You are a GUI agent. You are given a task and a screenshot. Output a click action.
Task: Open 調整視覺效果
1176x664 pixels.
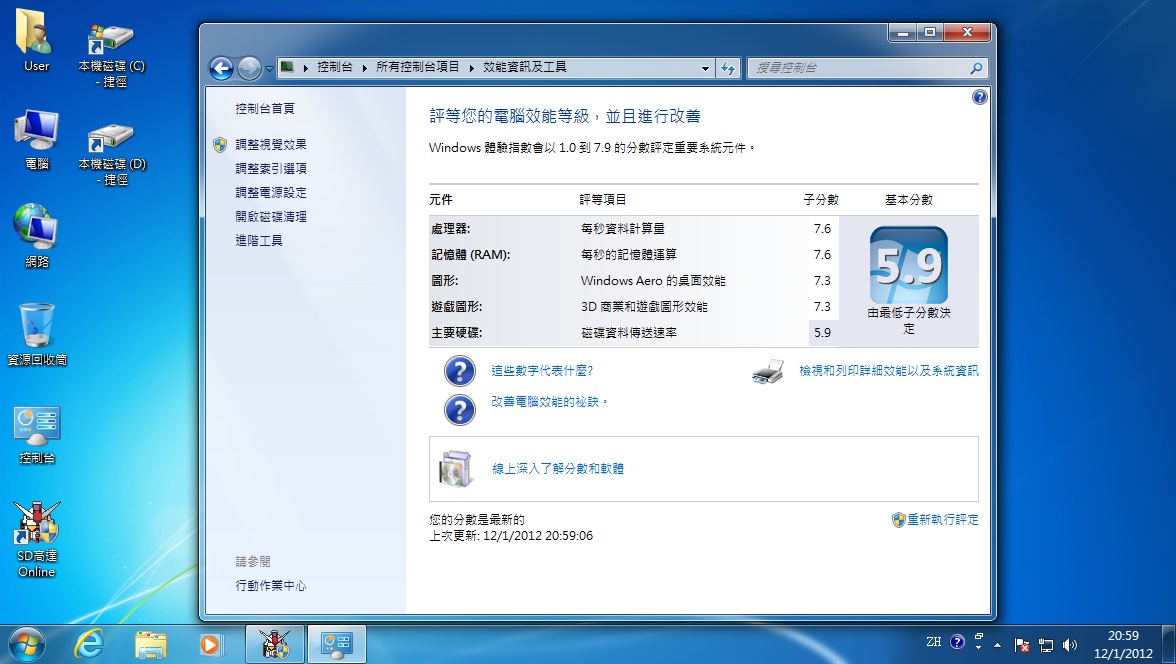[271, 145]
